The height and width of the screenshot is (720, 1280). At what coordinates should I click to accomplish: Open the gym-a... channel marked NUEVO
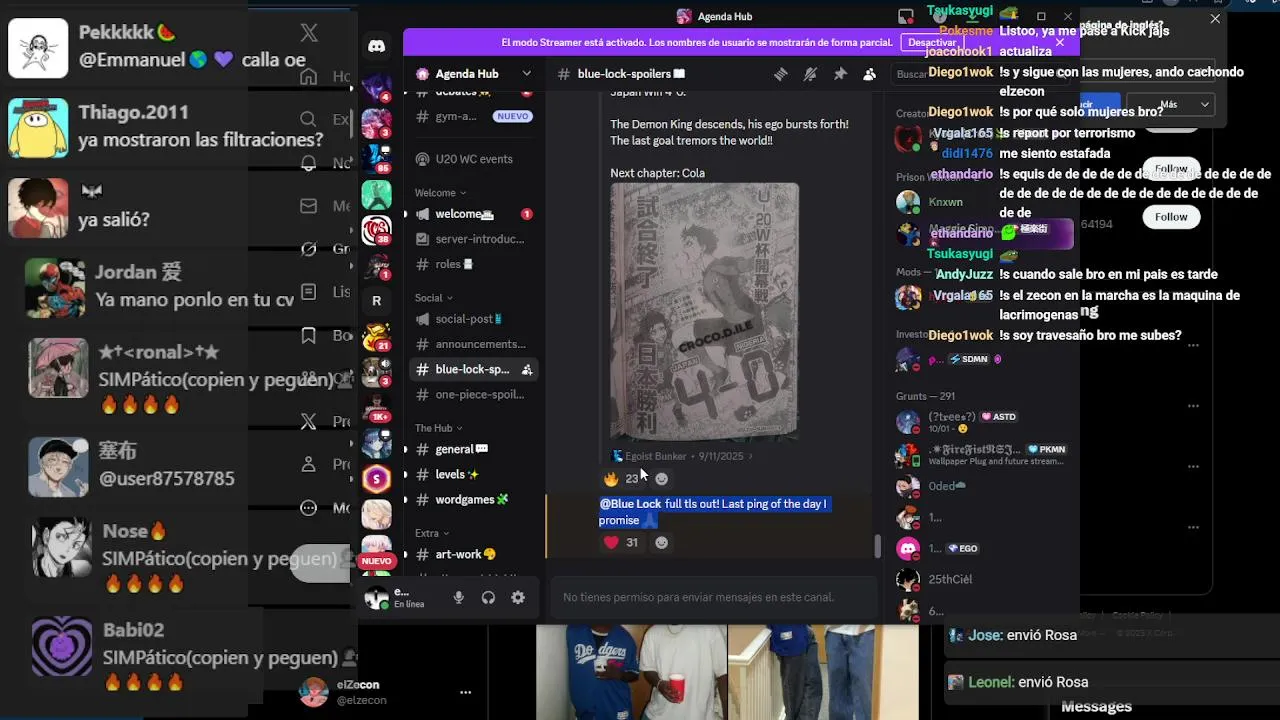pos(472,116)
